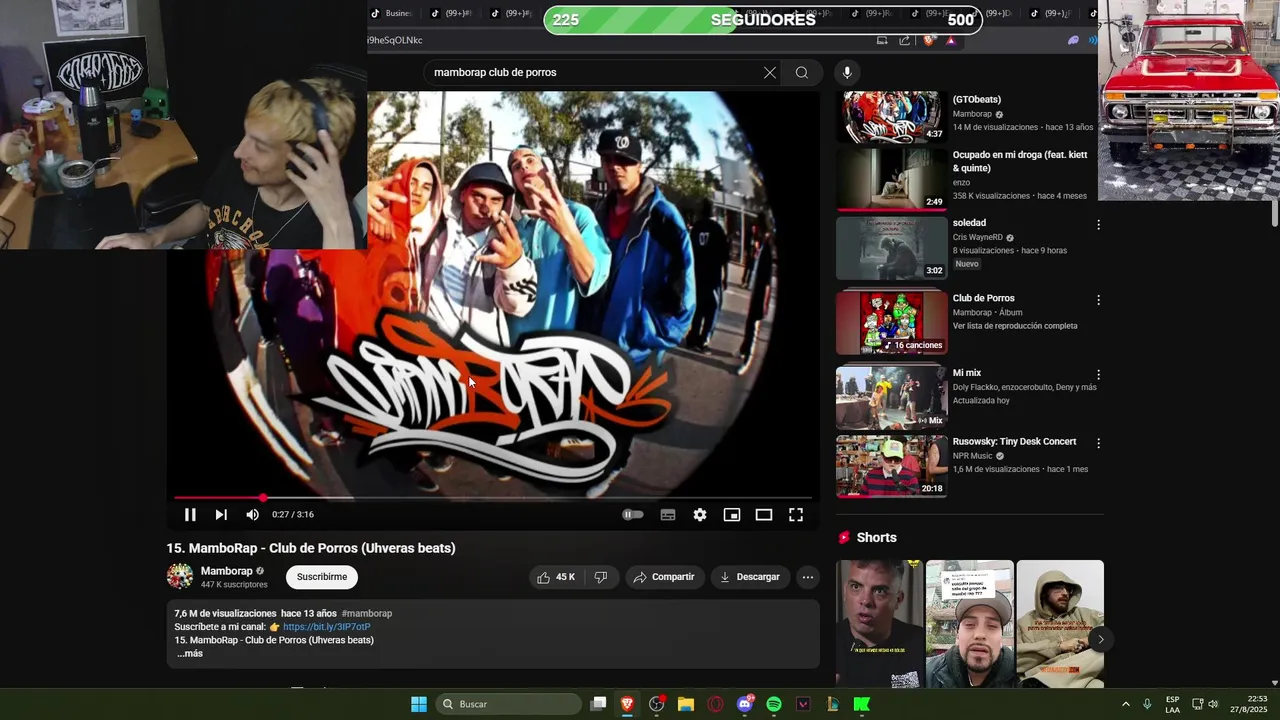Click the #mamborap hashtag
The height and width of the screenshot is (720, 1280).
[x=367, y=614]
